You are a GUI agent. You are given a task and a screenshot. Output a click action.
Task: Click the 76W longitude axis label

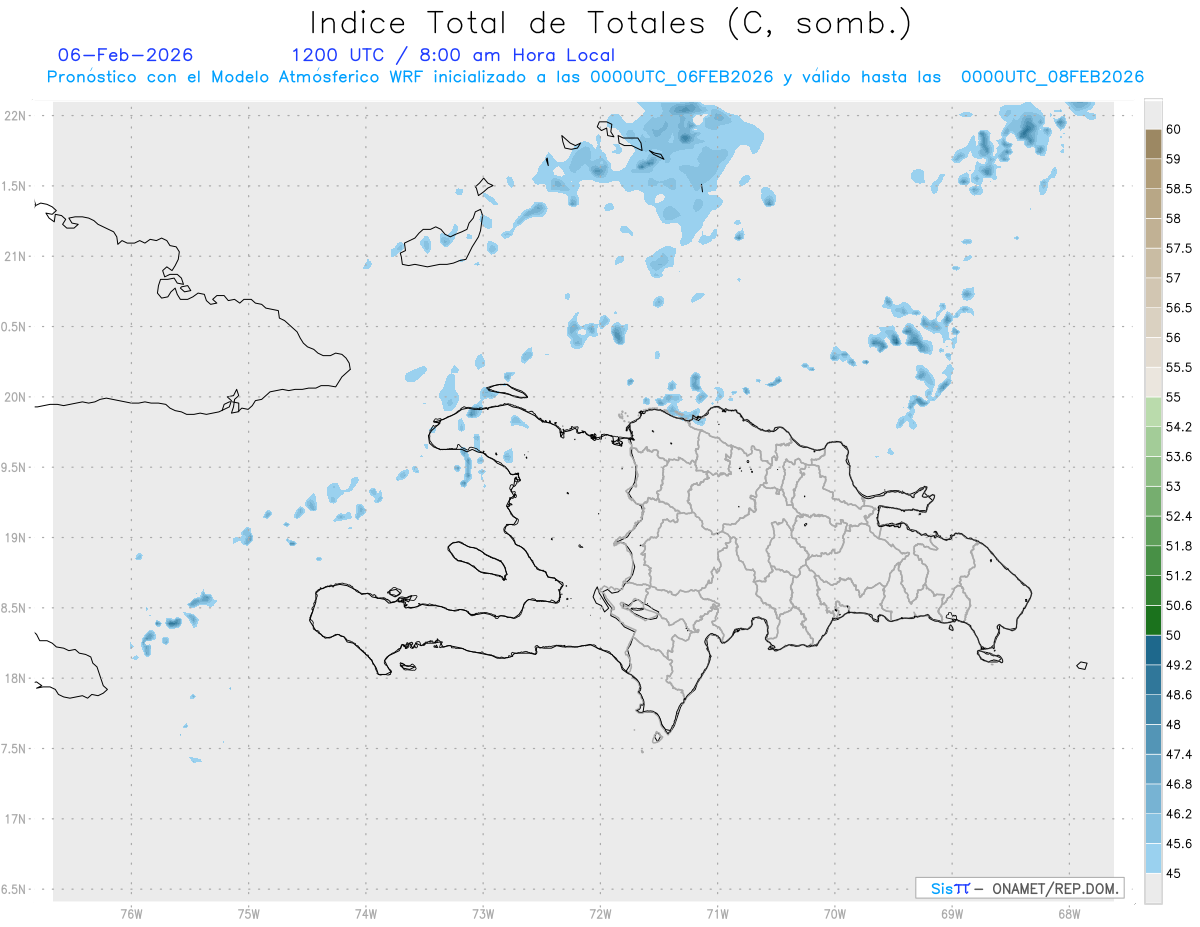coord(131,913)
